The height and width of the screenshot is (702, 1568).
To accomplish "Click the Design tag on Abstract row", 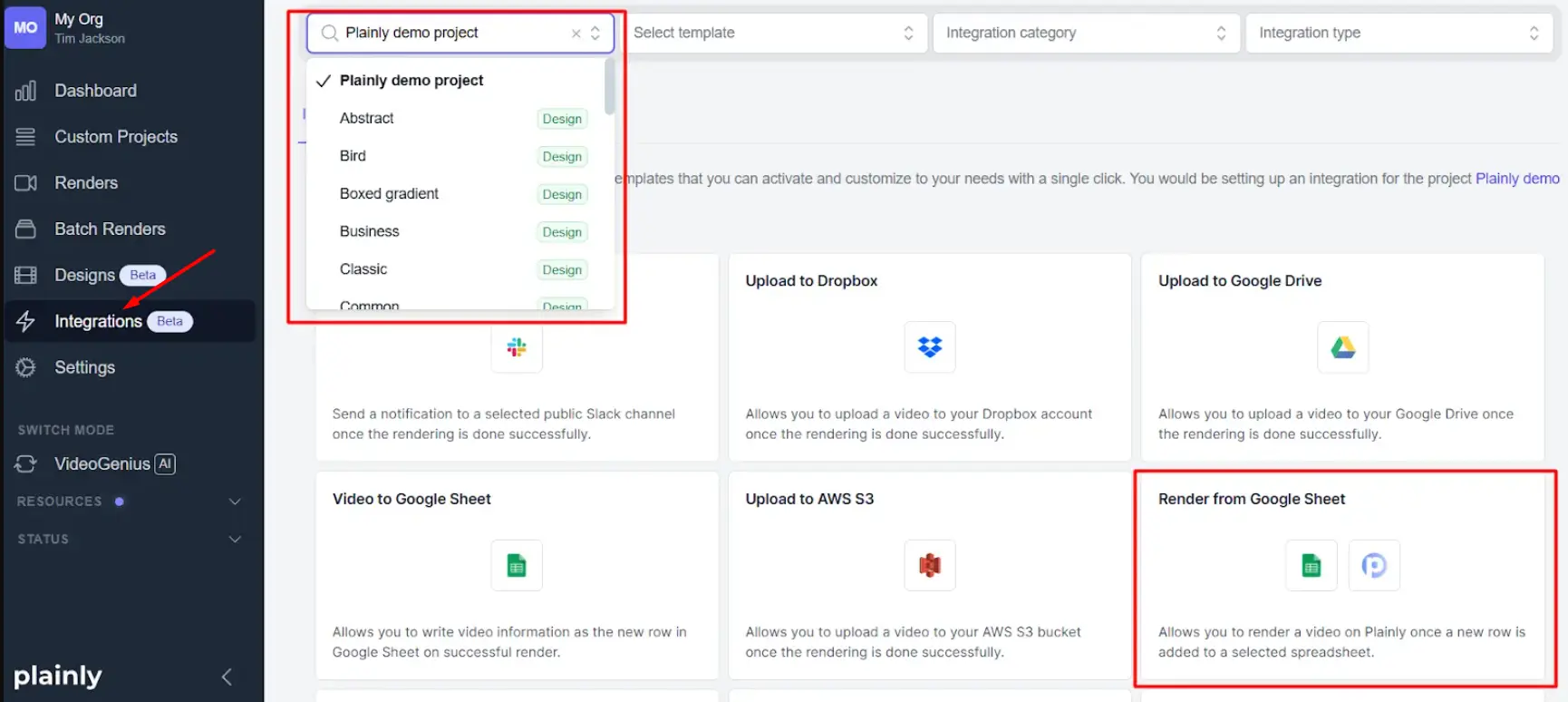I will pos(562,119).
